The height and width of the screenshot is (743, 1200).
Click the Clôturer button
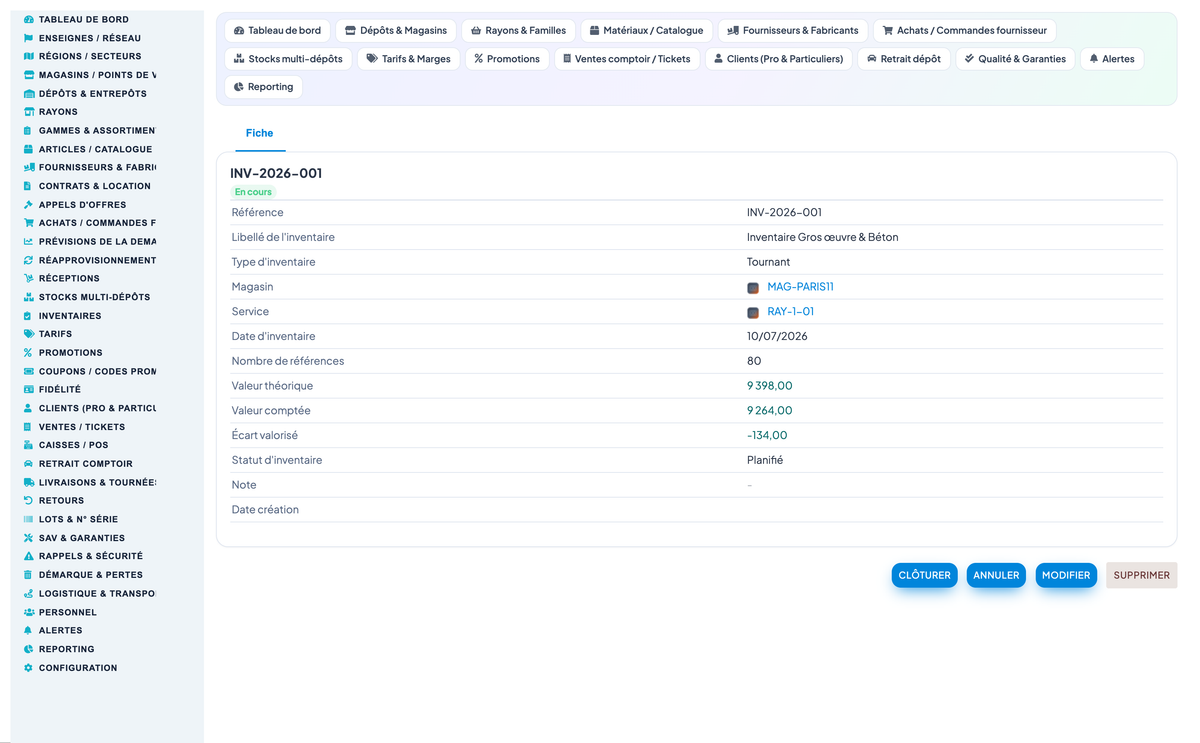pos(925,575)
